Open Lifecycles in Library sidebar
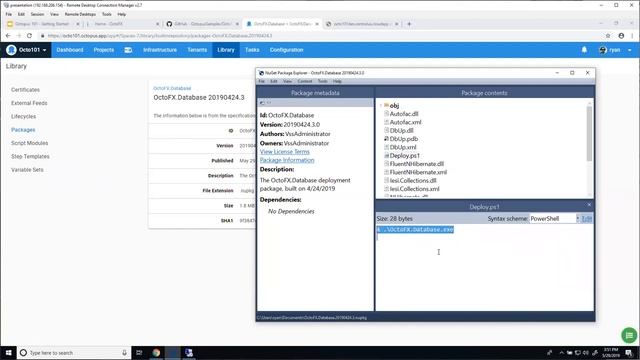This screenshot has height=360, width=640. (x=23, y=116)
